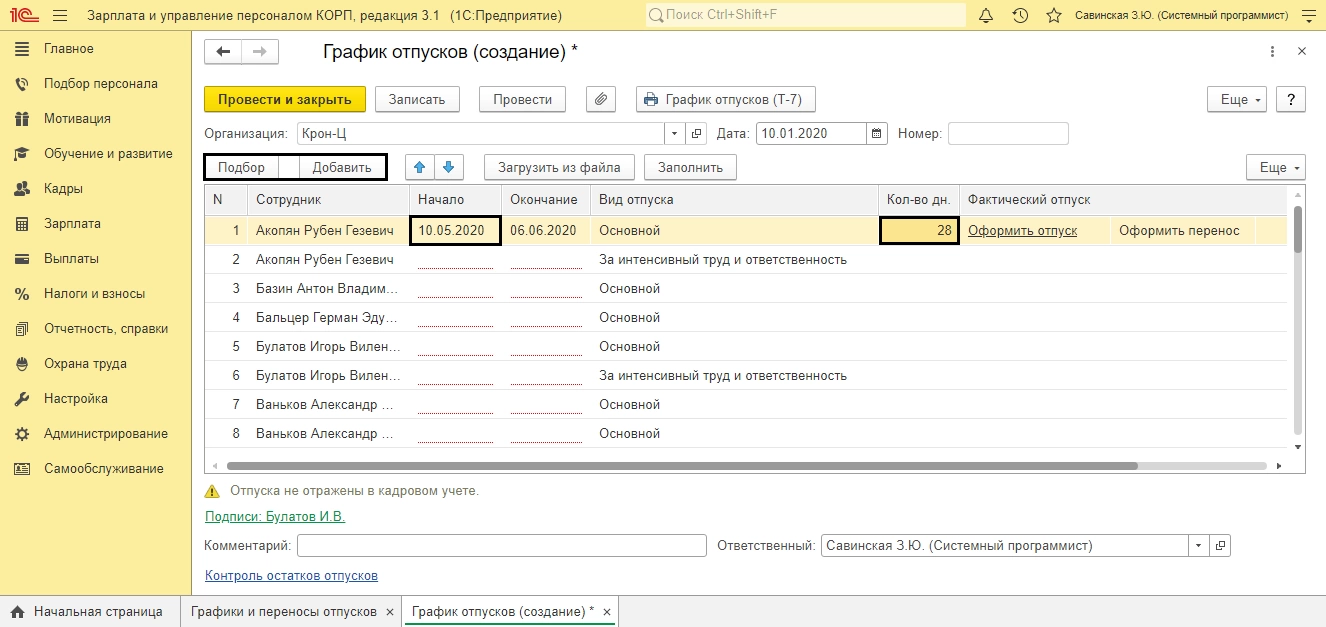Switch to Графики и переносы отпусков tab
The width and height of the screenshot is (1326, 627).
point(284,611)
